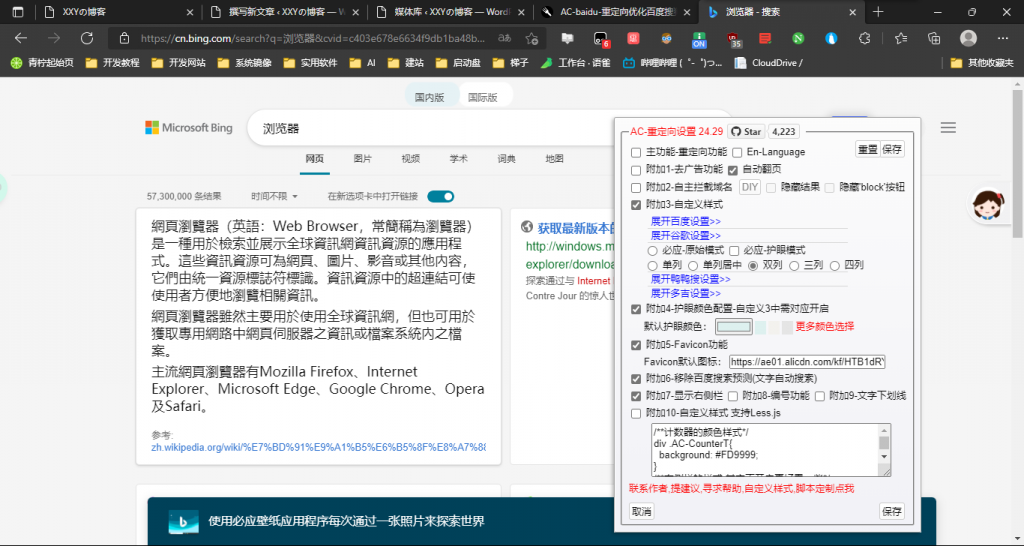1024x546 pixels.
Task: Click the 重置 button in settings panel
Action: 867,149
